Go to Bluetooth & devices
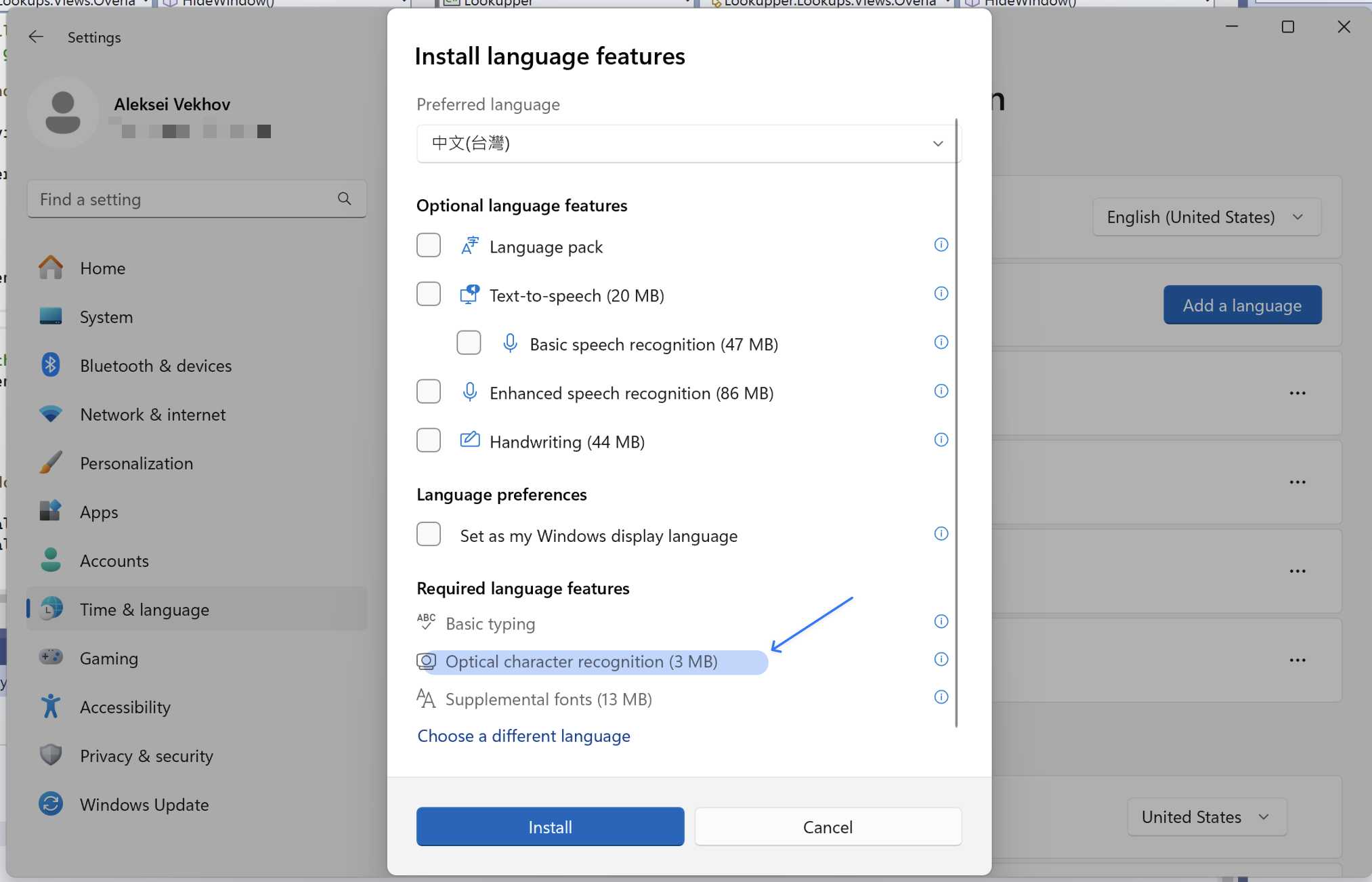The image size is (1372, 882). 197,365
